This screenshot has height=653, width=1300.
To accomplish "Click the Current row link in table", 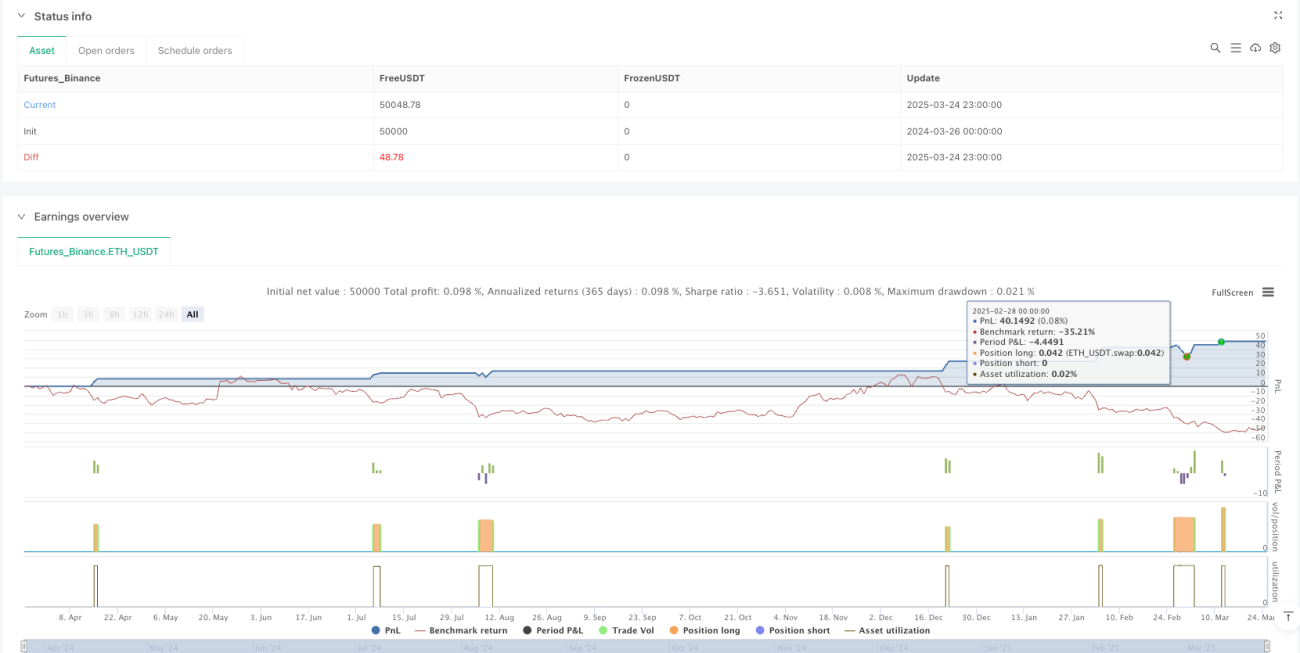I will [40, 105].
